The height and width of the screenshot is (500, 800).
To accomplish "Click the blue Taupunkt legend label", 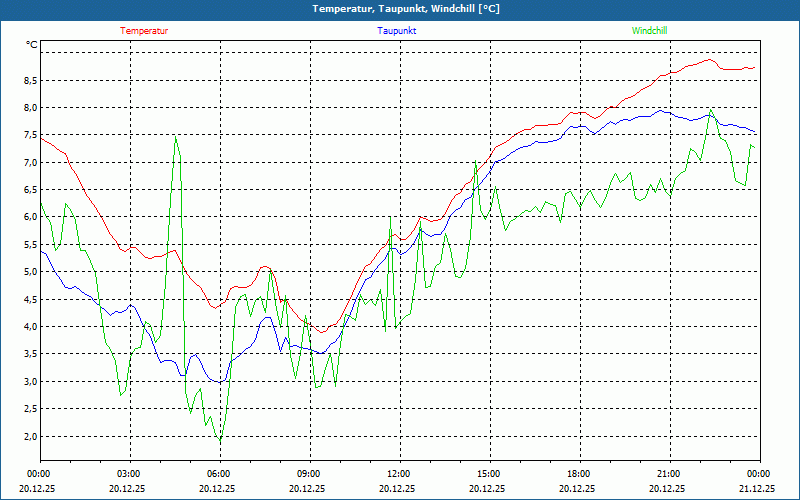I will (397, 31).
